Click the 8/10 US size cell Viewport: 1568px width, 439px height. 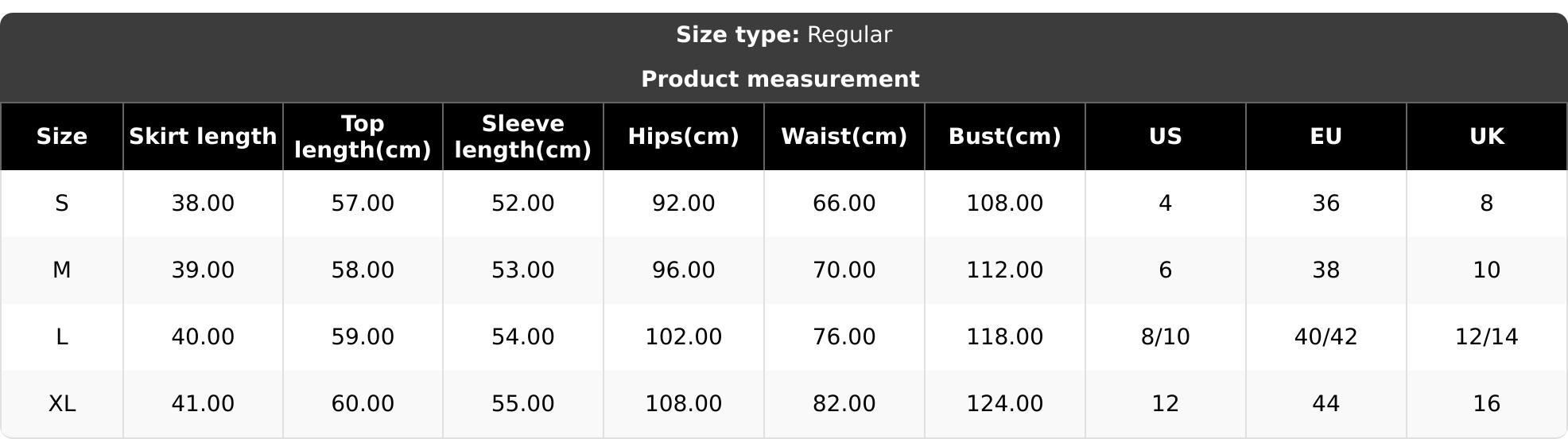1165,337
